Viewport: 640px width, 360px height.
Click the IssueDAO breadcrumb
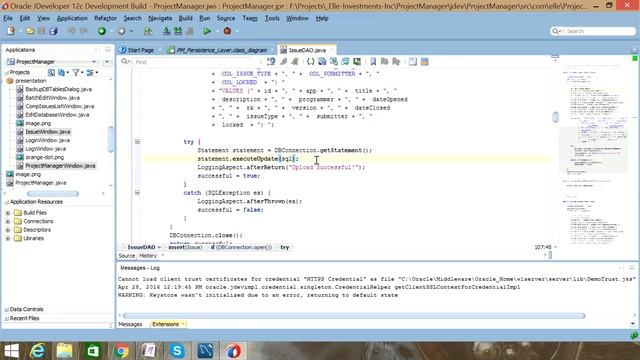point(141,247)
